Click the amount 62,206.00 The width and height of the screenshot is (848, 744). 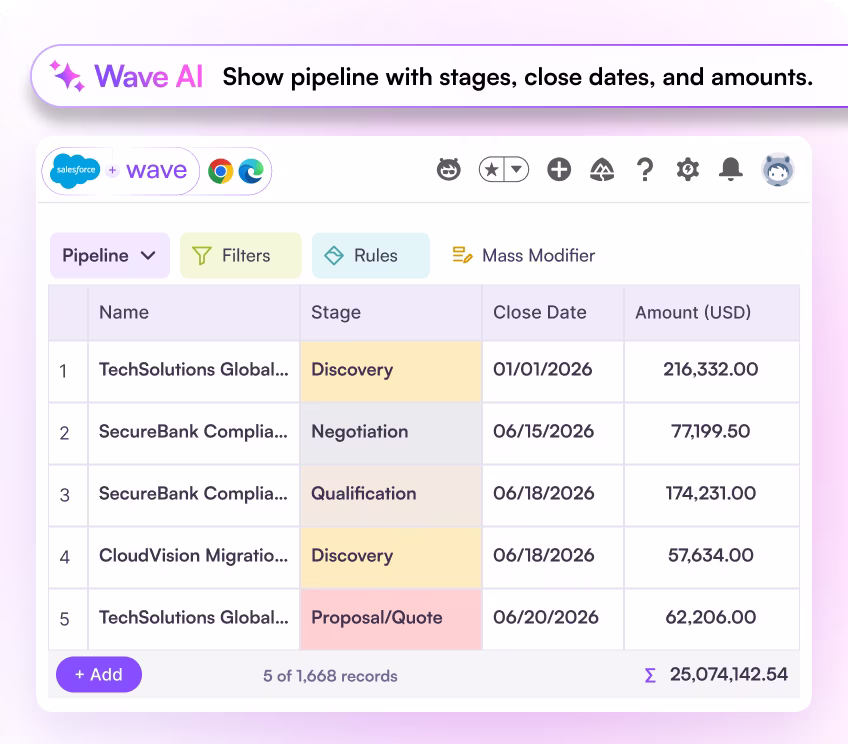click(711, 617)
